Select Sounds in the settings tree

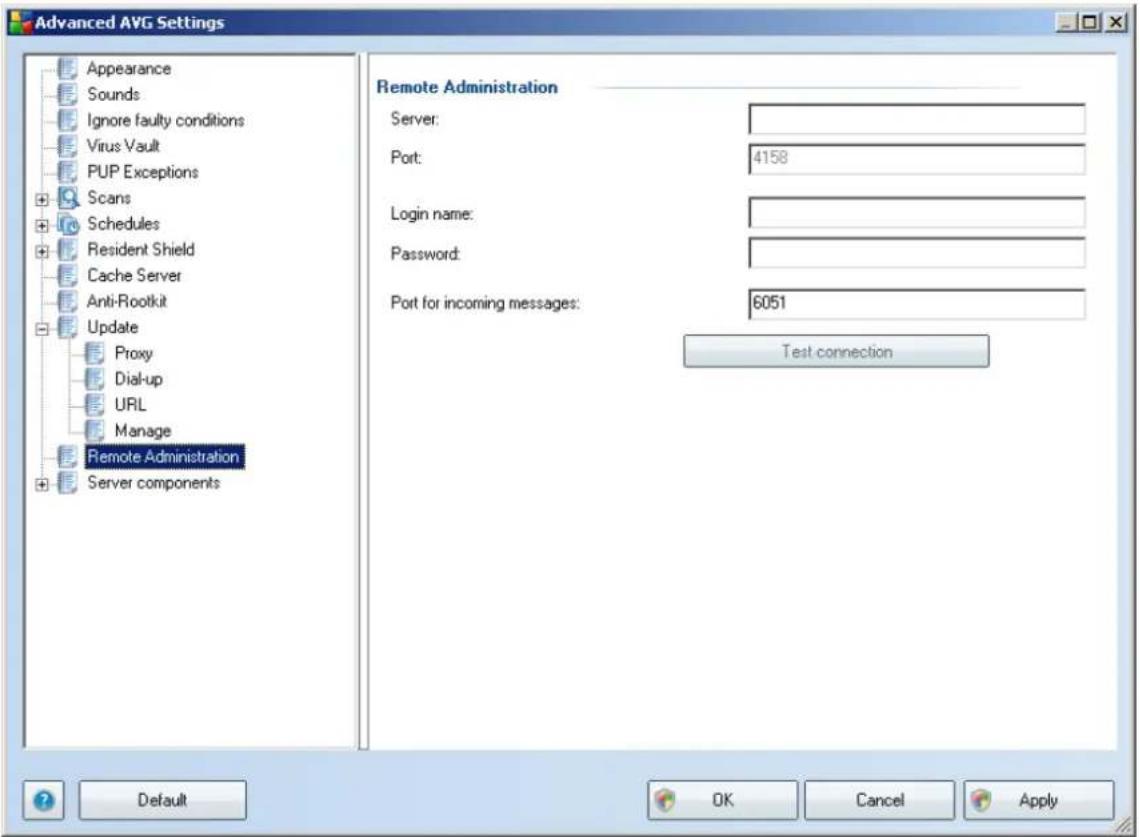pyautogui.click(x=113, y=95)
